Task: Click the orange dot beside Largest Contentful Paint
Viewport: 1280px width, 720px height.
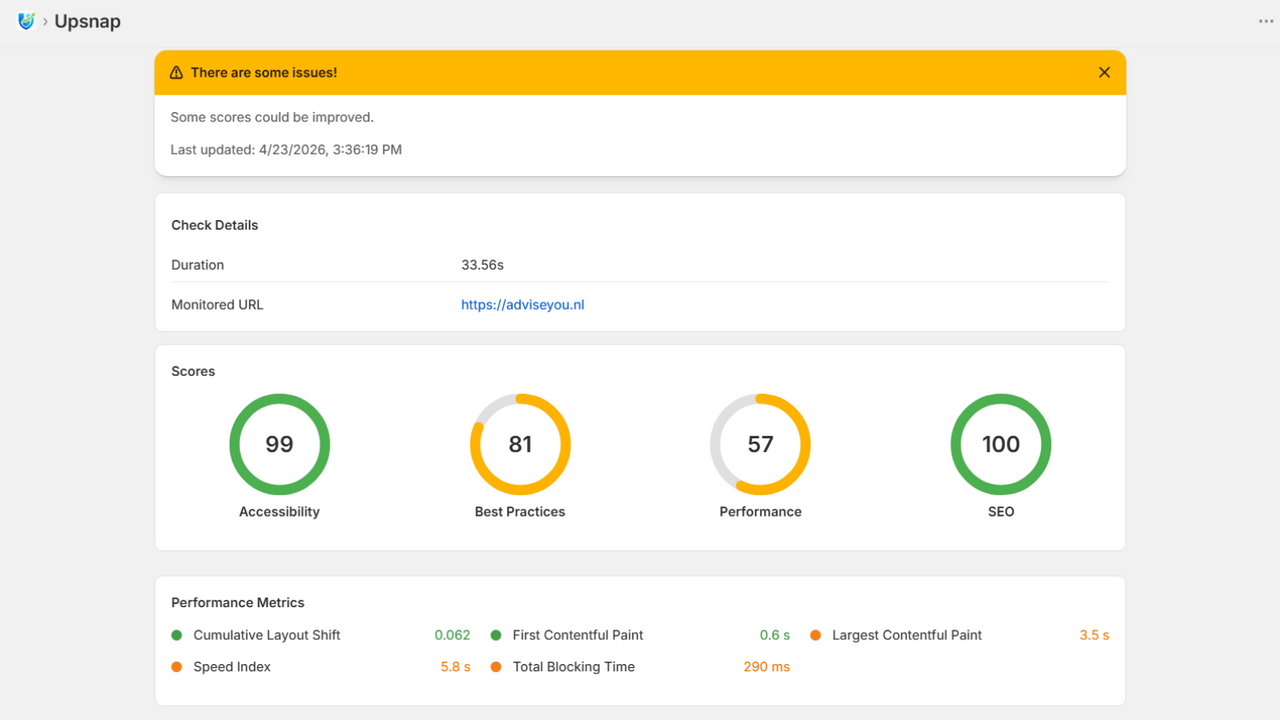Action: tap(815, 635)
